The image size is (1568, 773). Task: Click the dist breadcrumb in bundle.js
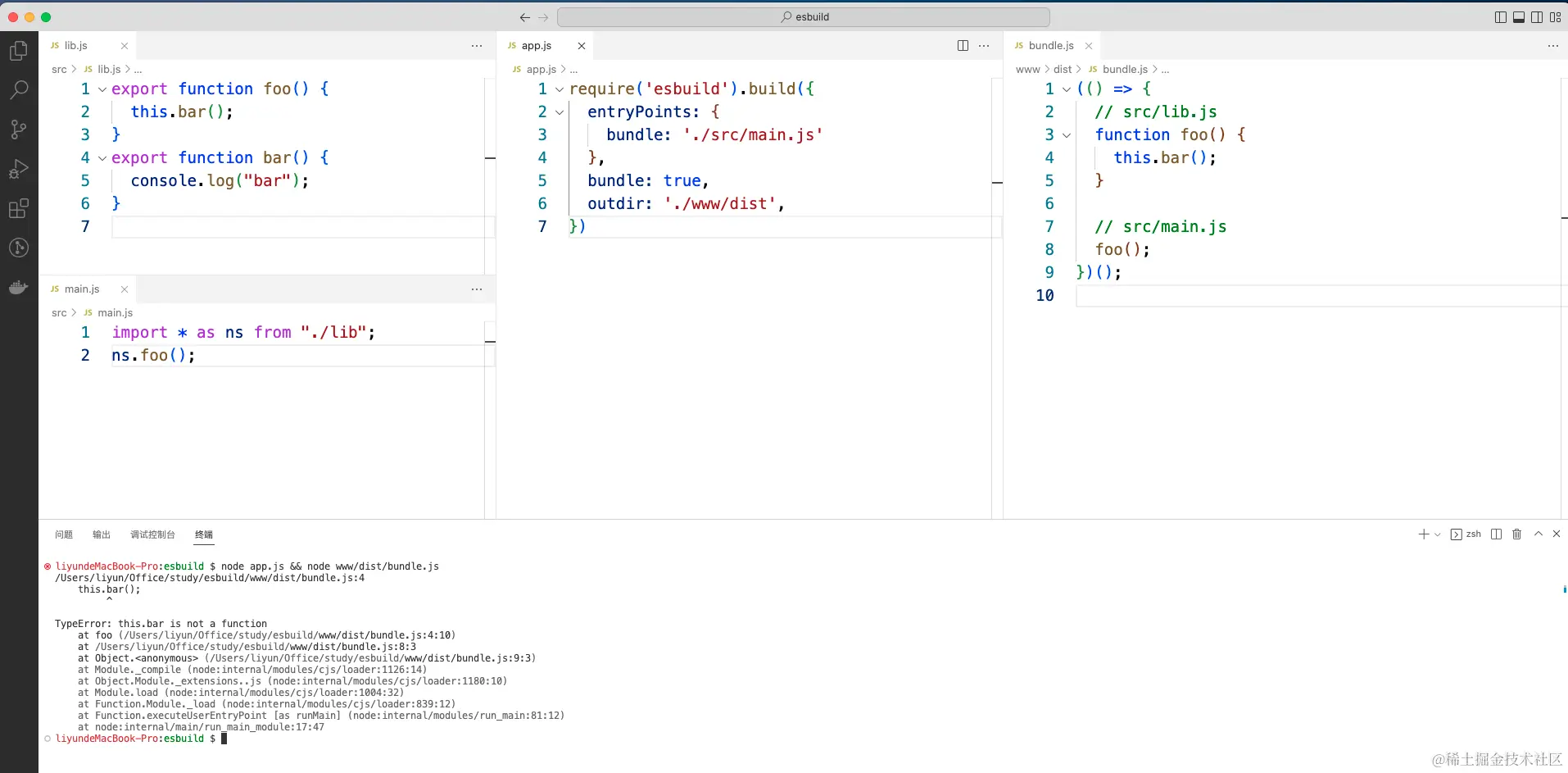pyautogui.click(x=1062, y=70)
